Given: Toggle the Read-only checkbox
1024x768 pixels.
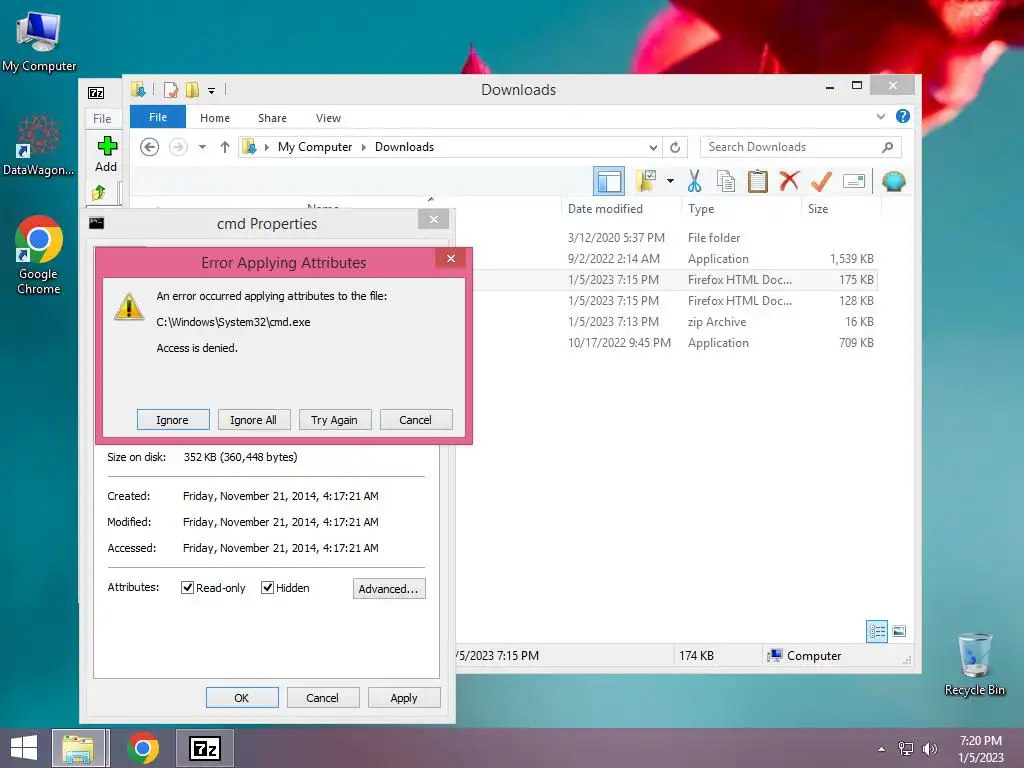Looking at the screenshot, I should [187, 588].
